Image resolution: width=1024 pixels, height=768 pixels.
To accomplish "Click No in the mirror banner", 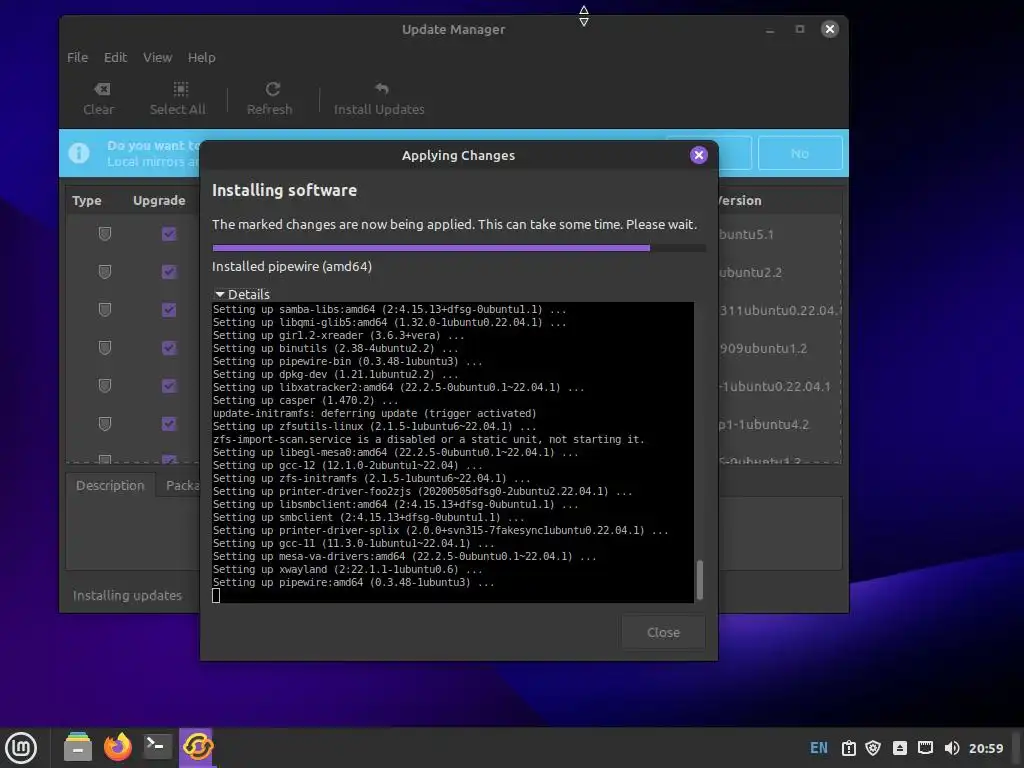I will tap(800, 153).
